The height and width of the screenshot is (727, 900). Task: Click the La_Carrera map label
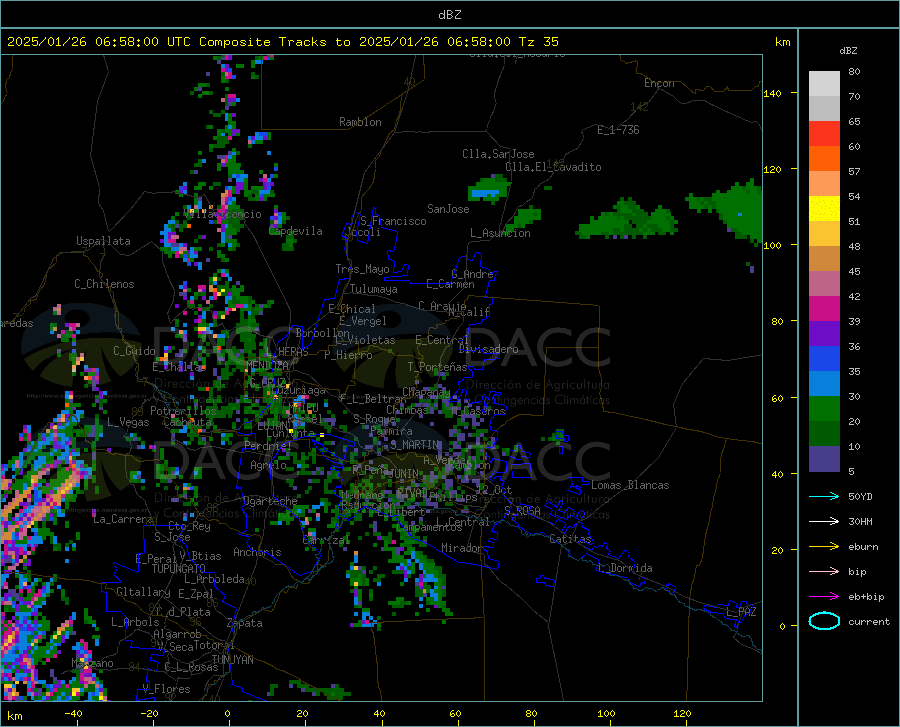pos(123,519)
